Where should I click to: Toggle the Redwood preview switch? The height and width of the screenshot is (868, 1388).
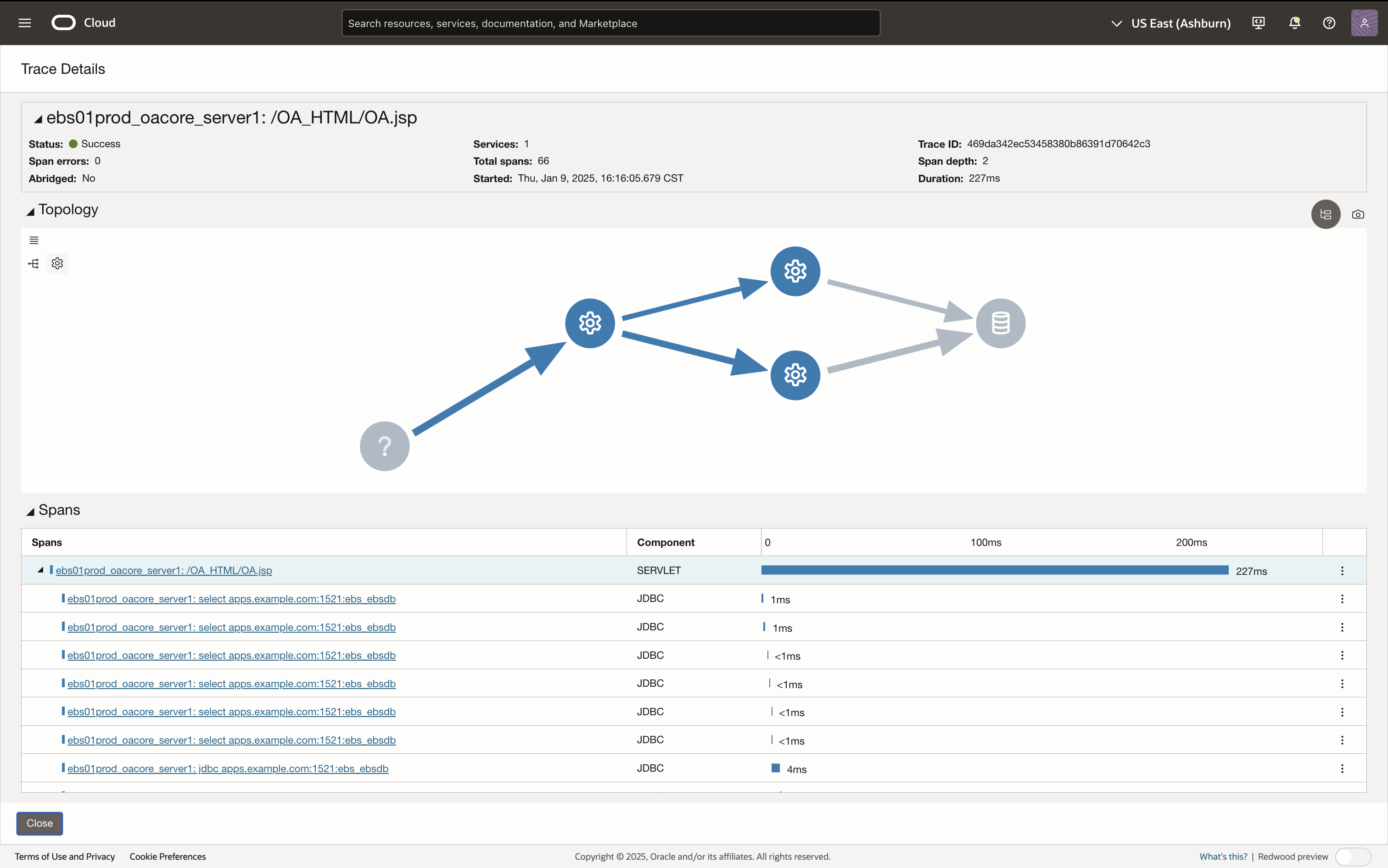coord(1353,857)
